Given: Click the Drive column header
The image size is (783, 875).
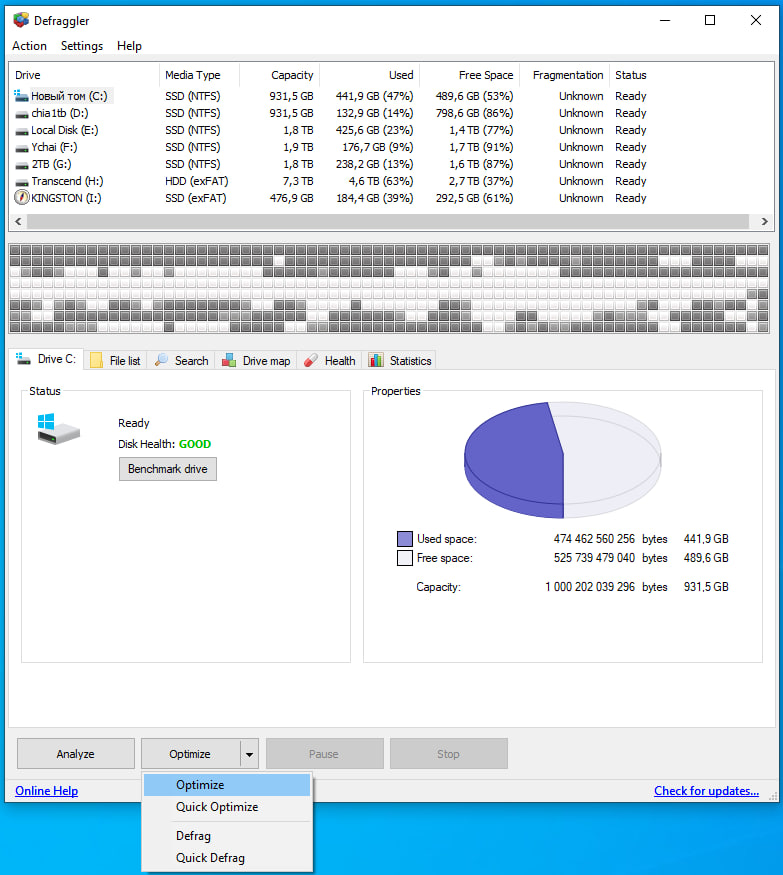Looking at the screenshot, I should [x=85, y=75].
